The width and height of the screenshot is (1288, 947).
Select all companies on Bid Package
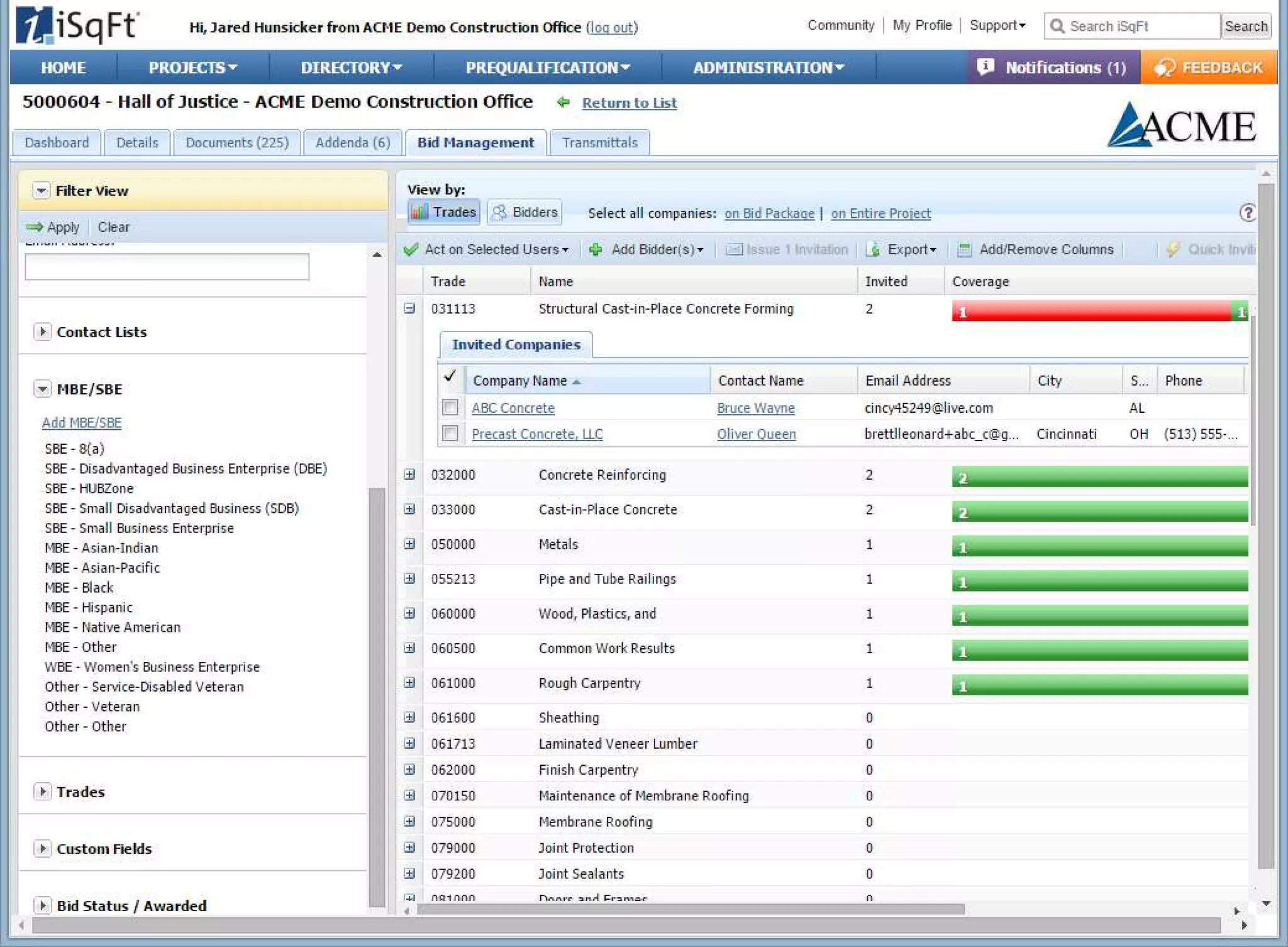(x=769, y=213)
